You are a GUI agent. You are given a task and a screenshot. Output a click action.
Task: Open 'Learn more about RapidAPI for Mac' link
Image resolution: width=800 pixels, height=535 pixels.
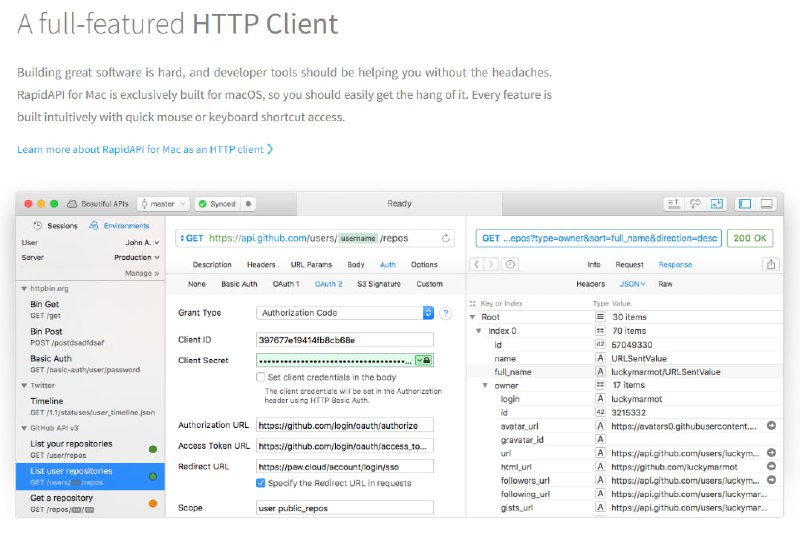coord(145,149)
